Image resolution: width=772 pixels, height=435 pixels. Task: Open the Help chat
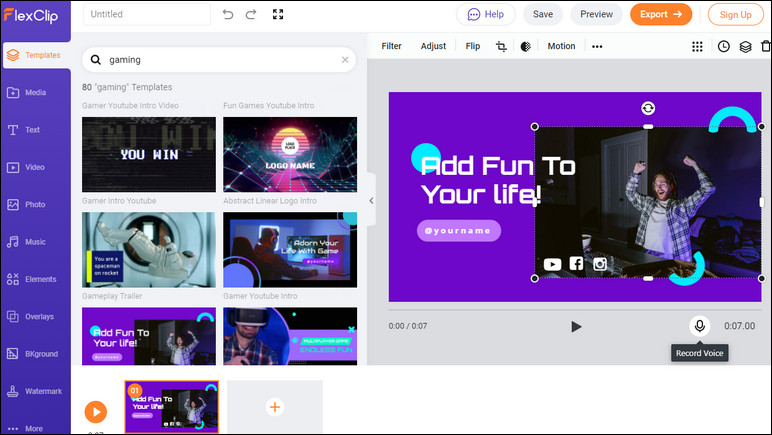(x=485, y=14)
